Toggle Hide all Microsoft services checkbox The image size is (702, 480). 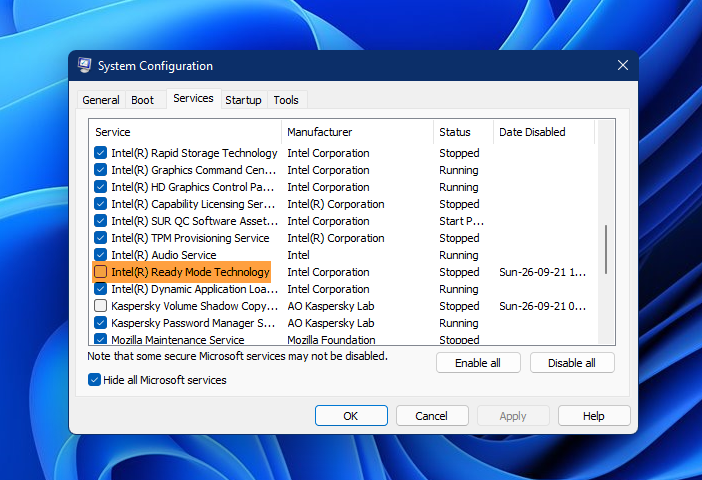click(x=95, y=380)
